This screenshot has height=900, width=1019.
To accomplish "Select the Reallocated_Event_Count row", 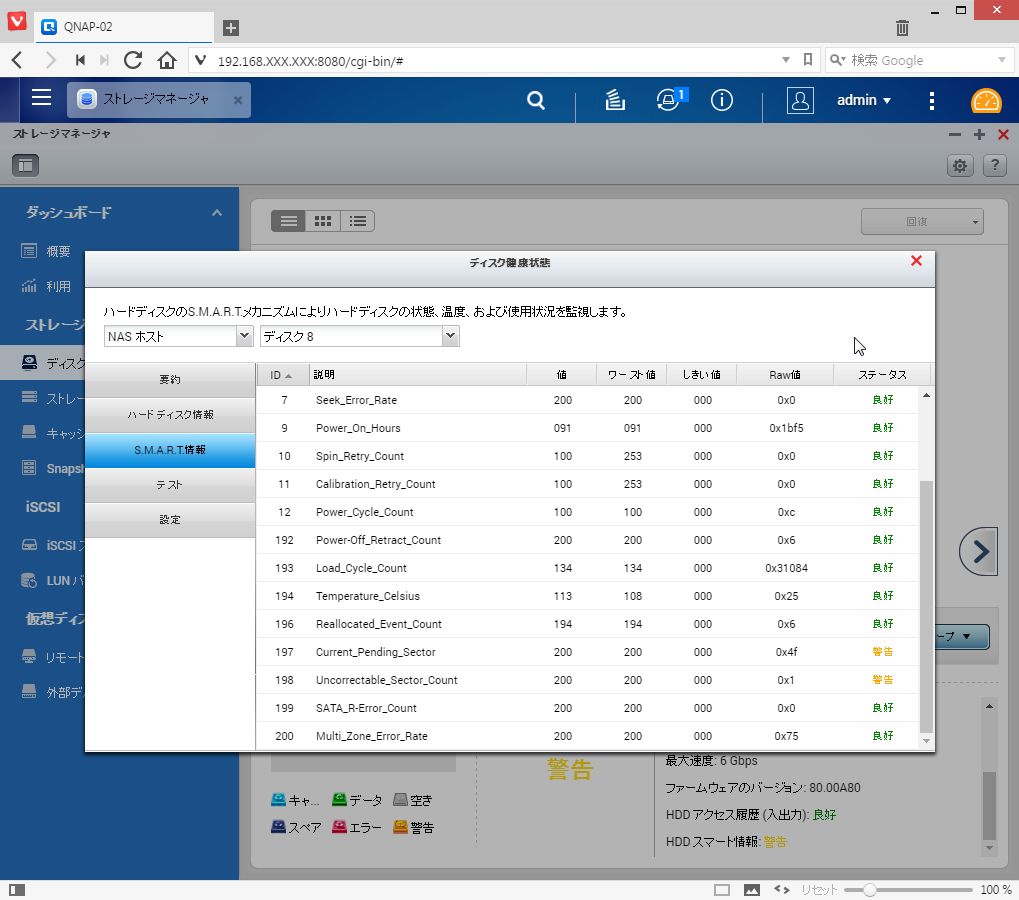I will pyautogui.click(x=587, y=624).
